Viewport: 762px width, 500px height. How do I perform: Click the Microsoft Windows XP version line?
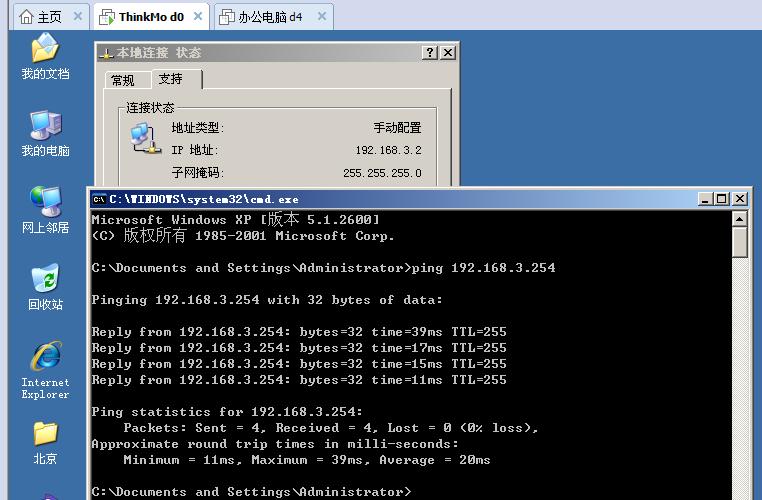235,220
